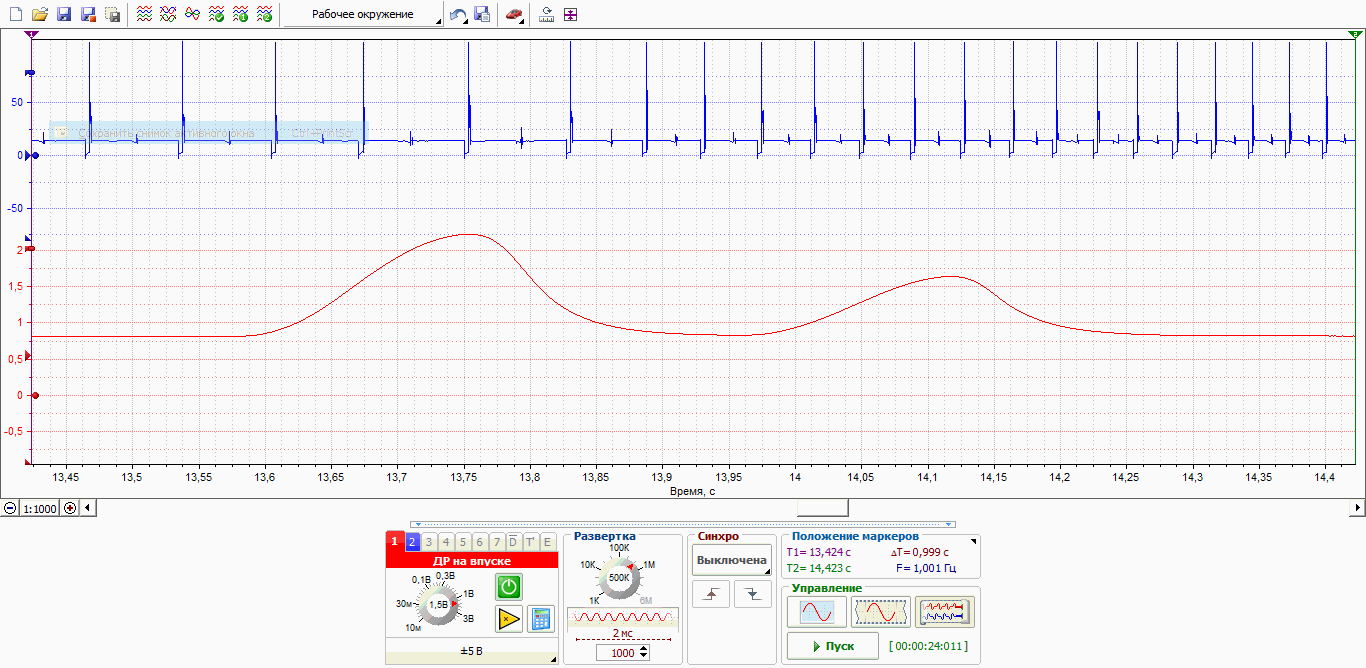
Task: Select the overlapping loop waveforms icon
Action: pos(192,14)
